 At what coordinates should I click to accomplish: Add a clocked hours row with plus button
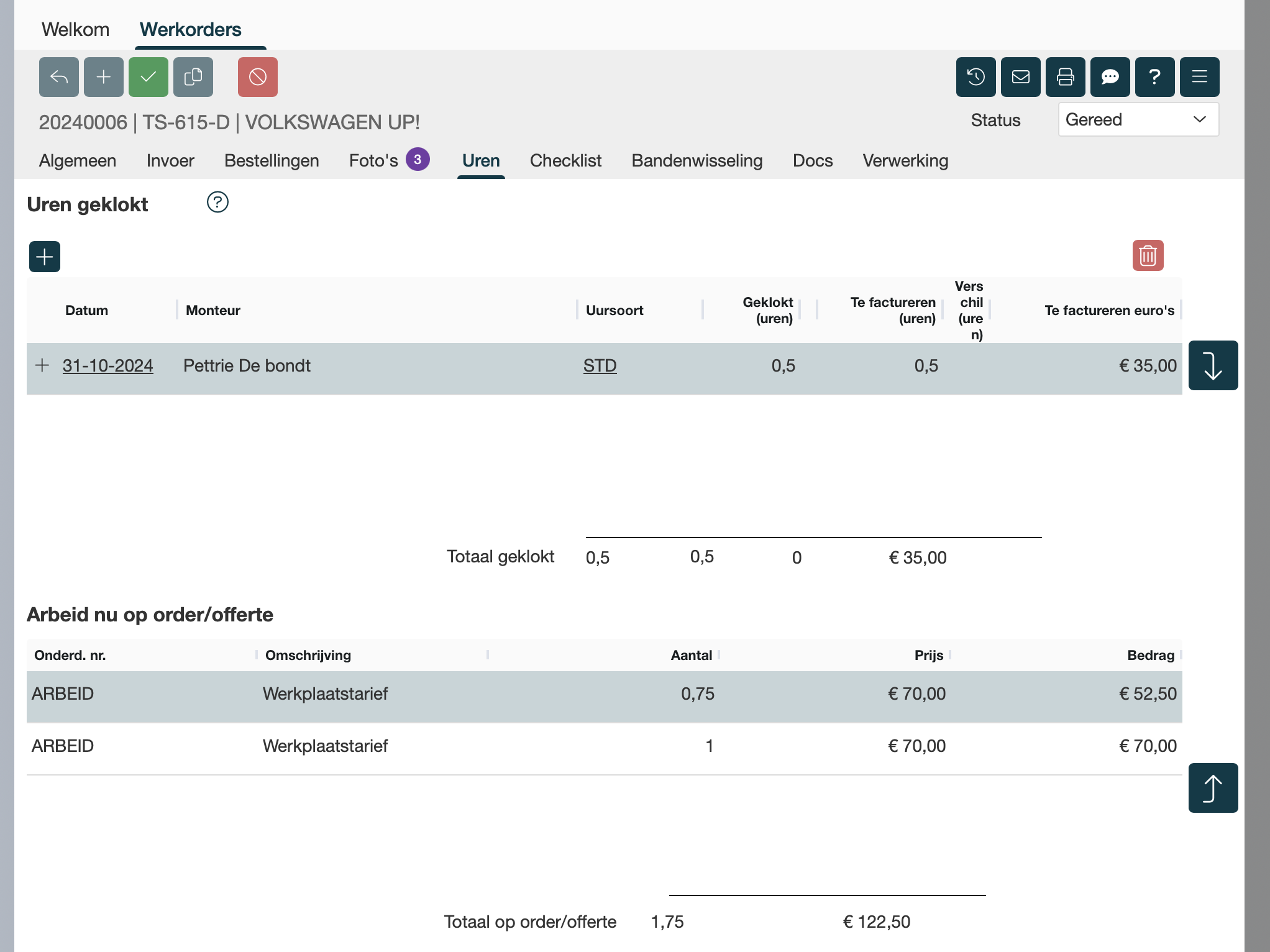point(45,257)
